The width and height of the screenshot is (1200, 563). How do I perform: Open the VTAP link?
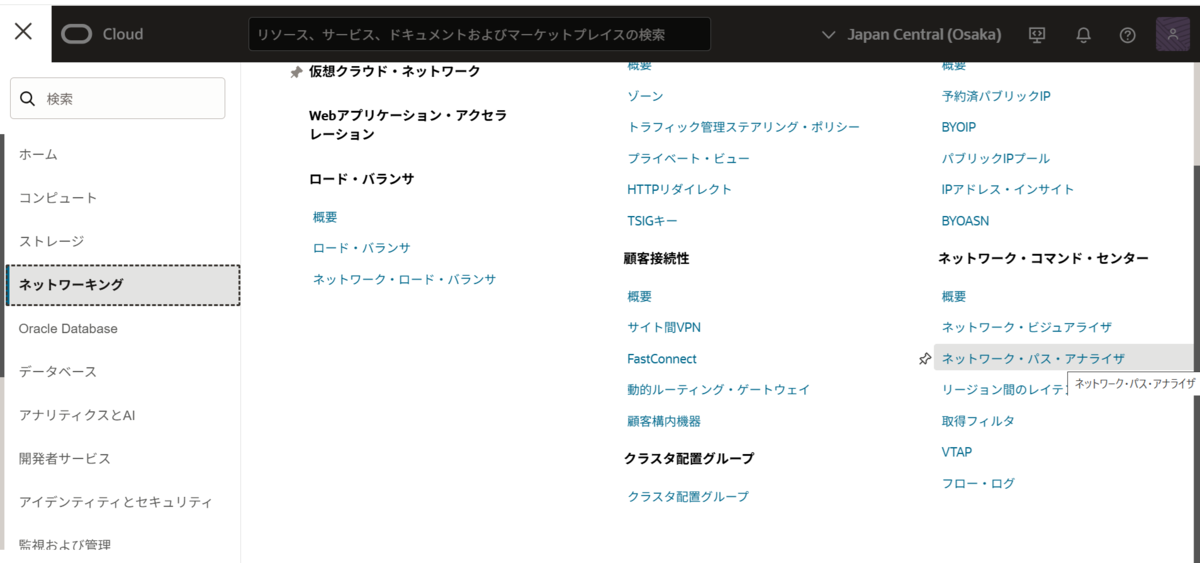pyautogui.click(x=956, y=452)
